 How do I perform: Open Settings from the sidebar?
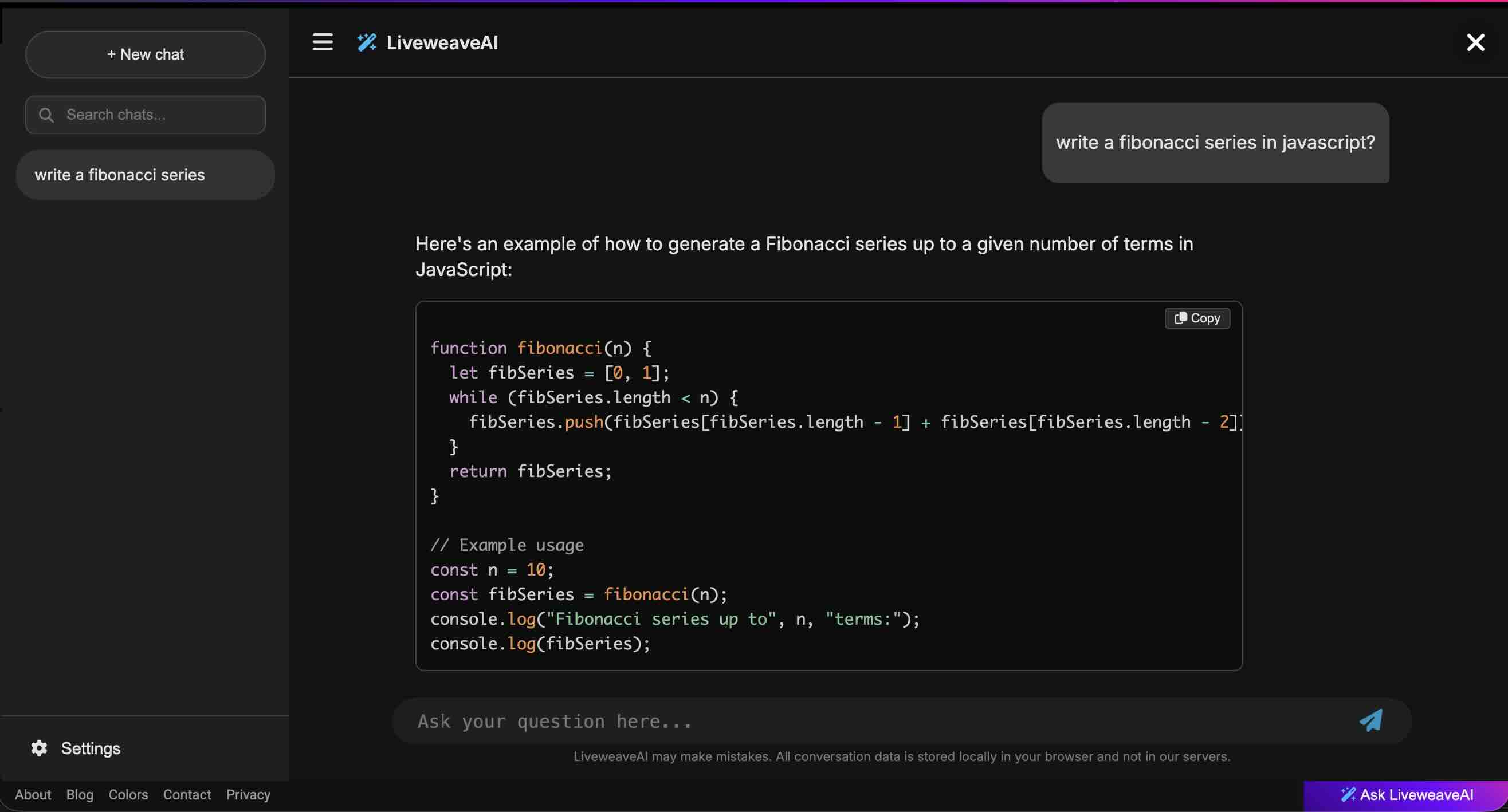(x=91, y=748)
